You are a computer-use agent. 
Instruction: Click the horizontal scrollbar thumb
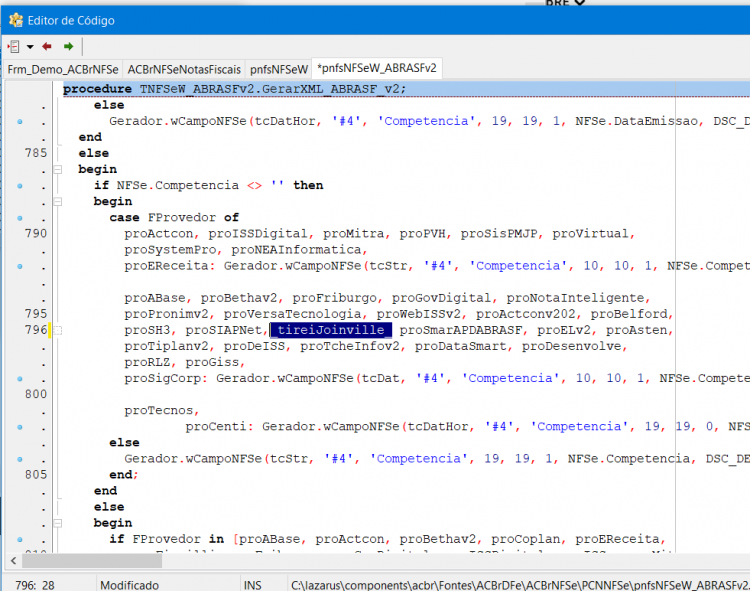(x=92, y=560)
